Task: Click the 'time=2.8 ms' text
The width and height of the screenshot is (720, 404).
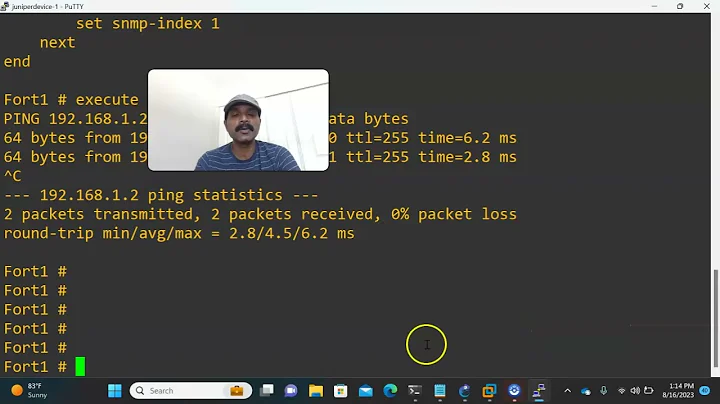Action: tap(467, 157)
